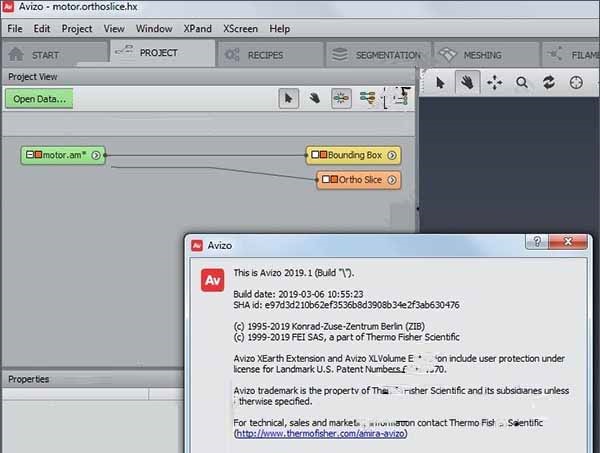Toggle the white box on Bounding Box node
600x453 pixels.
[315, 155]
